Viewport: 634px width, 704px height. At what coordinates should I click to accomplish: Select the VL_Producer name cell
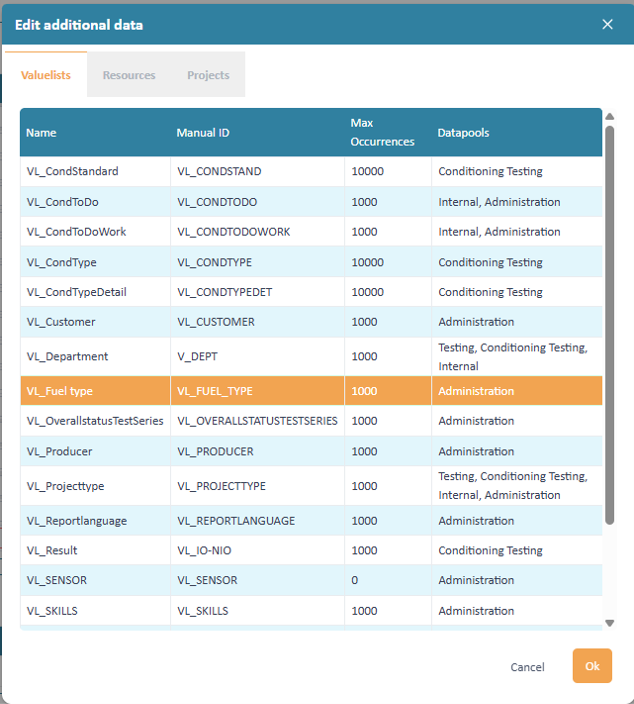click(x=95, y=451)
